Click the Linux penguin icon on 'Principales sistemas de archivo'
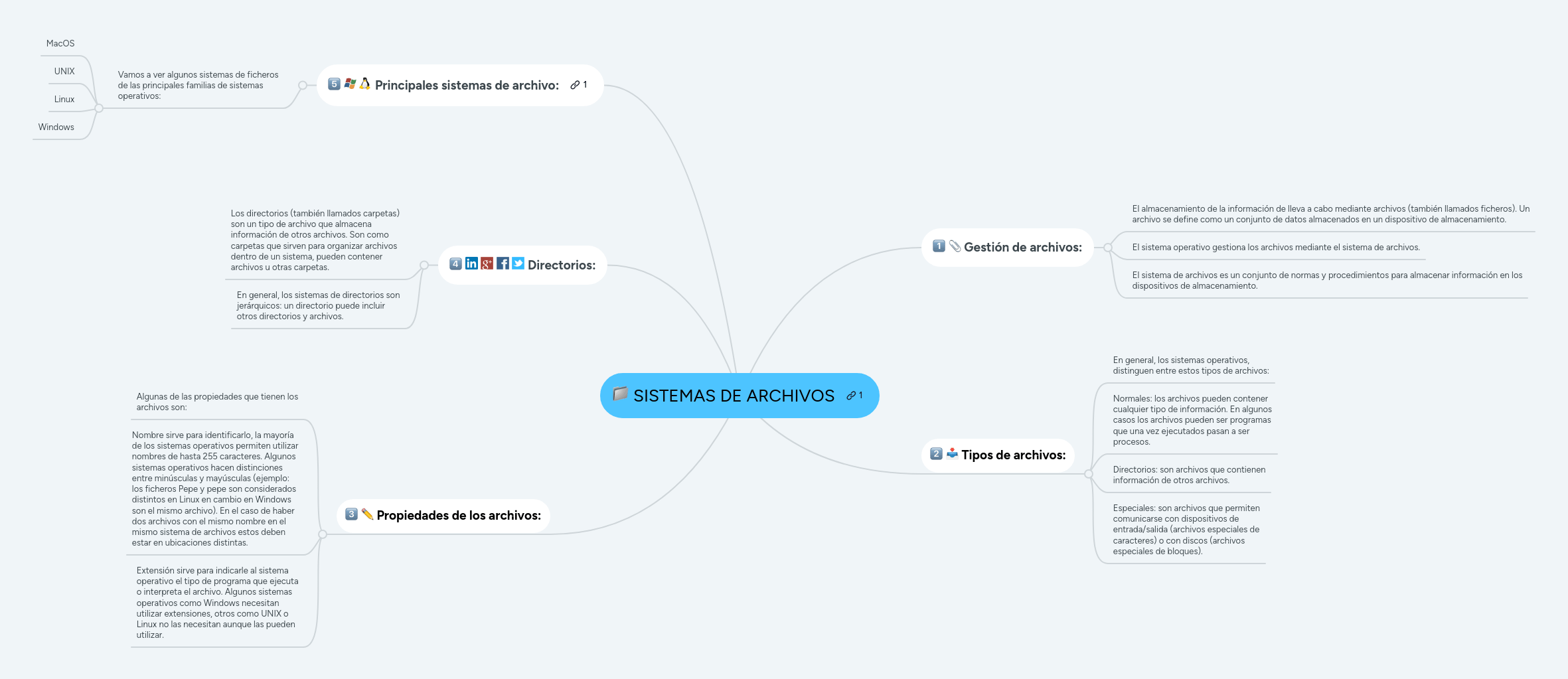The width and height of the screenshot is (1568, 679). coord(365,84)
